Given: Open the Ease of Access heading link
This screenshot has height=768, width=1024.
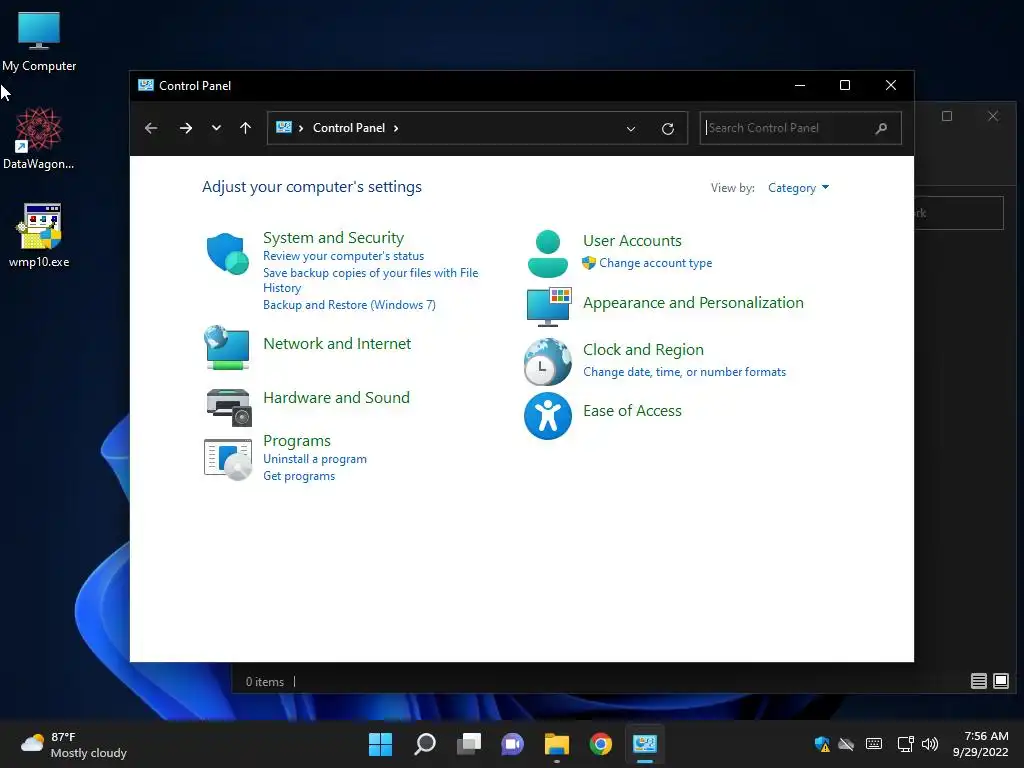Looking at the screenshot, I should (632, 411).
